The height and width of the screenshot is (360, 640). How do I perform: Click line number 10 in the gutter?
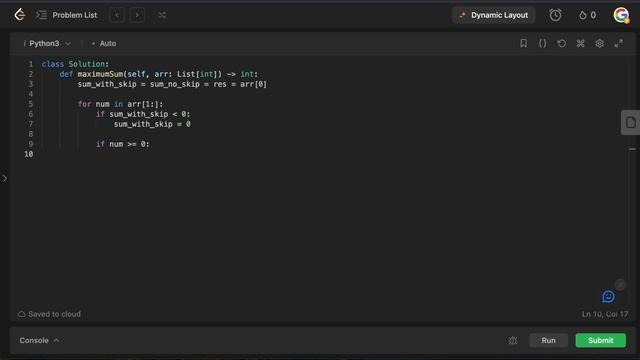[x=29, y=154]
